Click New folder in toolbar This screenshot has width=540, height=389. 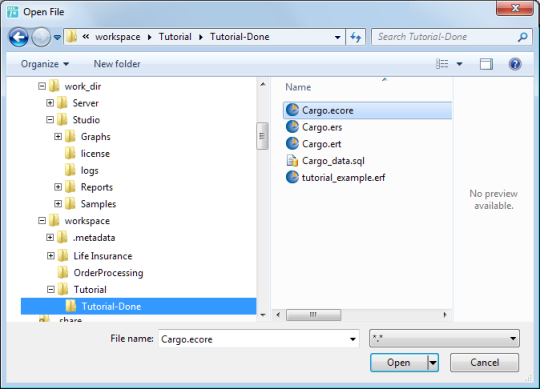click(117, 64)
